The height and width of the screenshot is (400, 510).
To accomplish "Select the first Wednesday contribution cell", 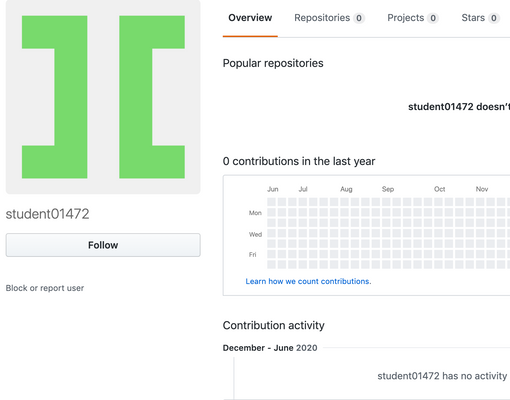I will (x=271, y=233).
